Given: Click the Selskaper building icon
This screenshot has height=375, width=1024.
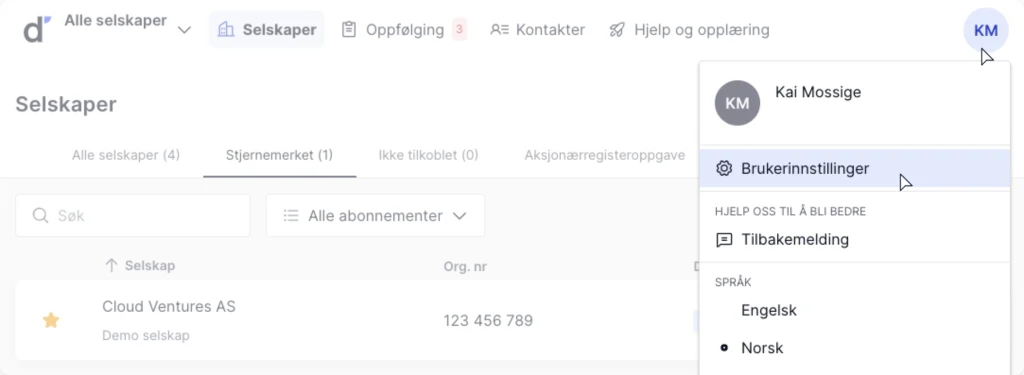Looking at the screenshot, I should [226, 29].
